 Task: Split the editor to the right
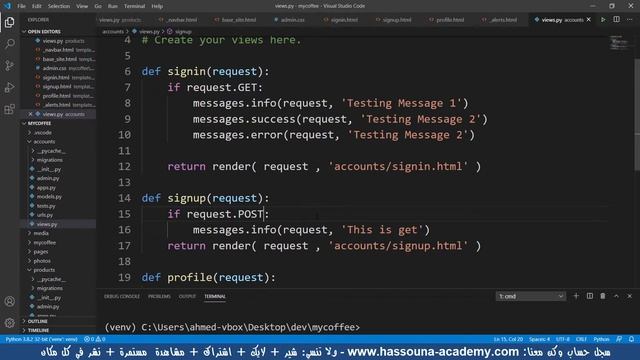click(616, 20)
